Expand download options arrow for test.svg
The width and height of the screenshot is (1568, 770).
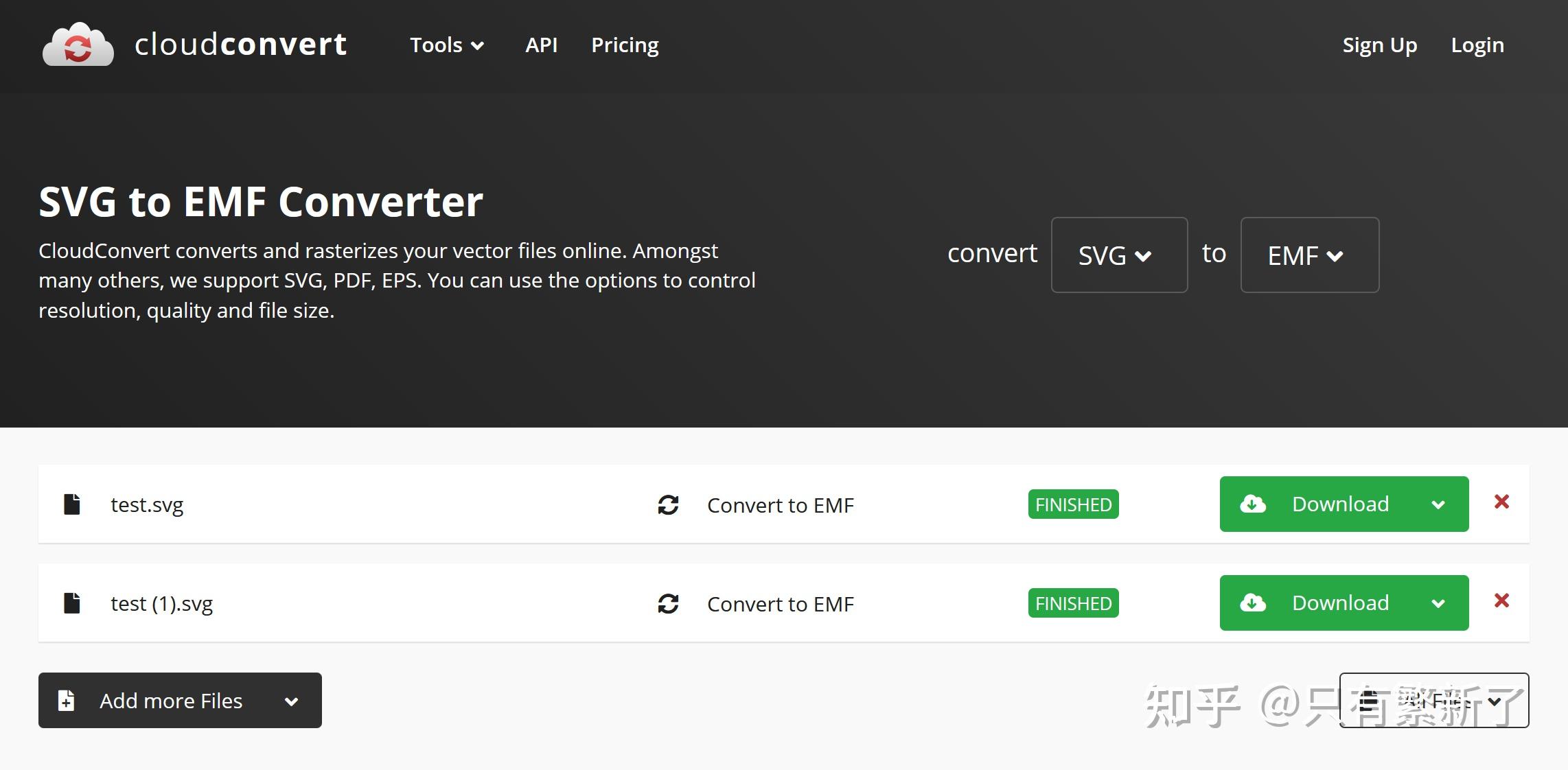point(1438,505)
